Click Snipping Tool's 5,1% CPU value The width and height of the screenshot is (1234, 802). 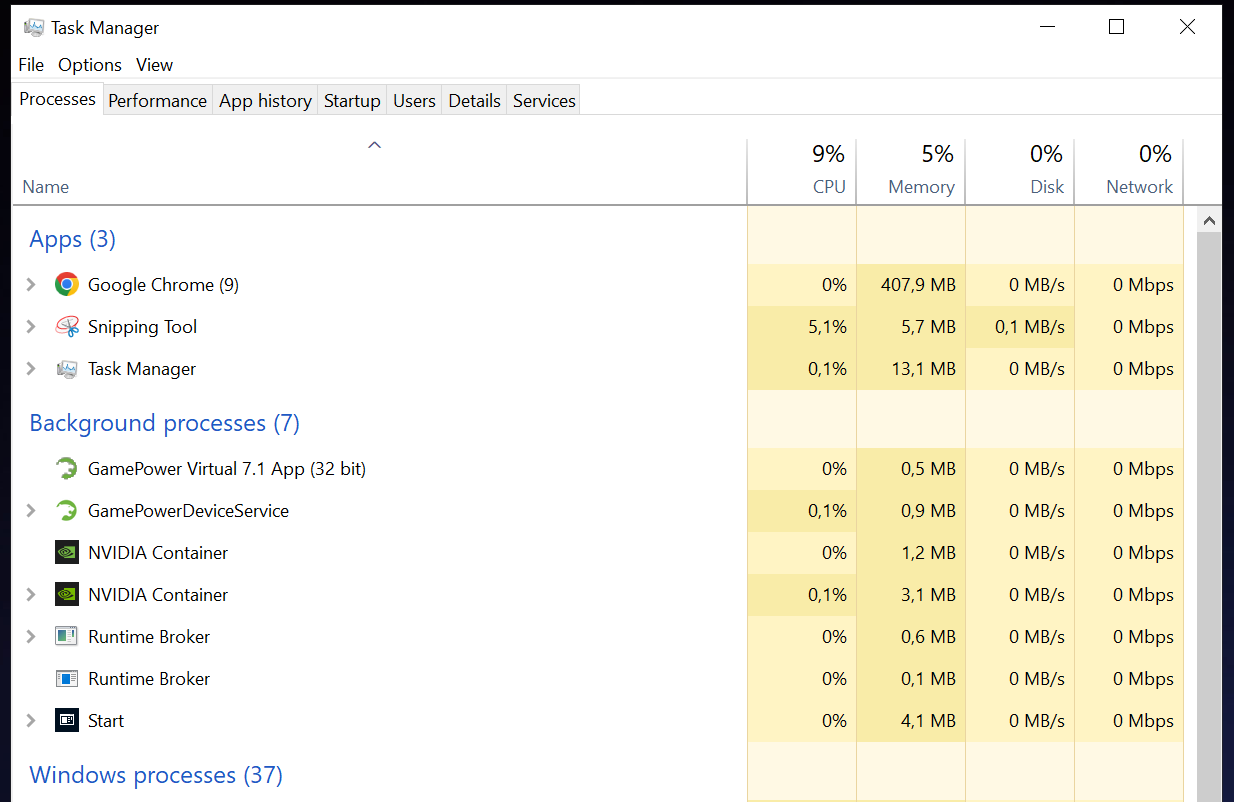(827, 327)
